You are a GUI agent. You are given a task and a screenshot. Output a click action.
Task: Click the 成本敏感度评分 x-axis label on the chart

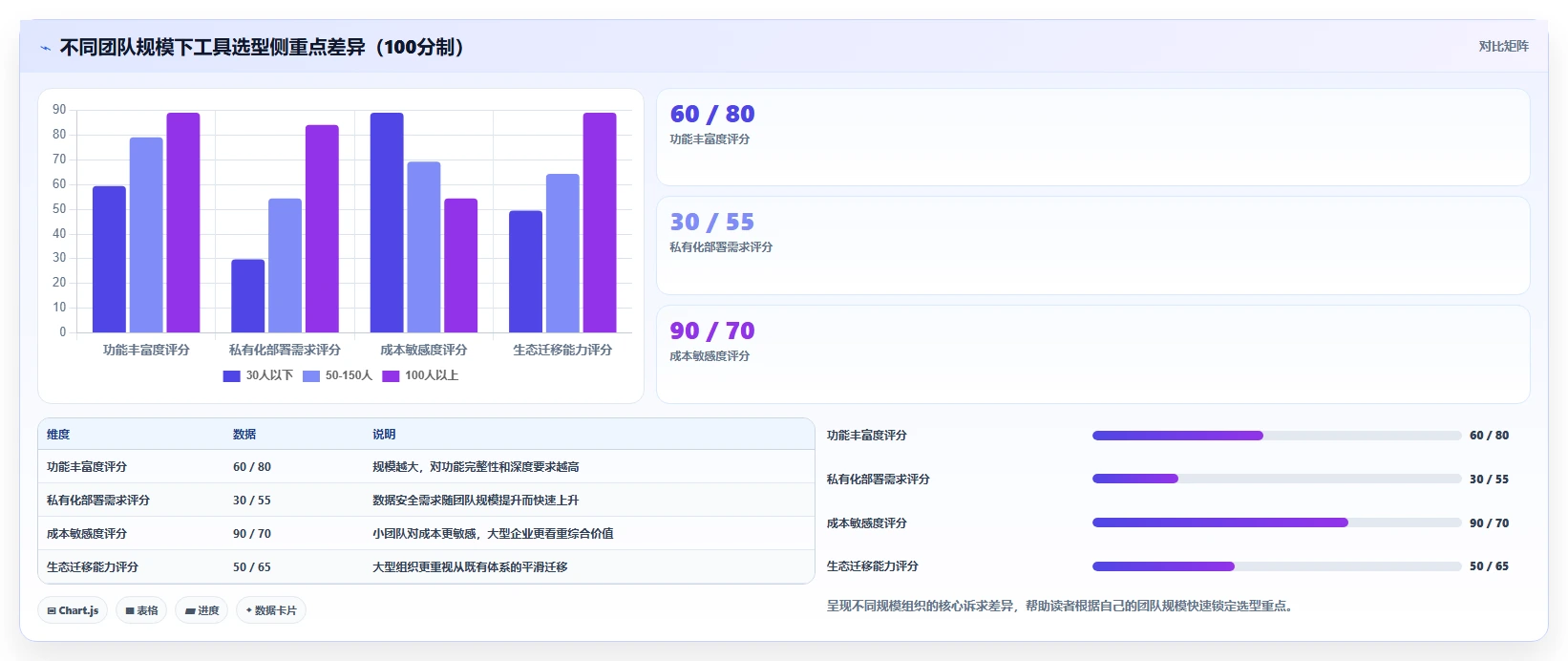click(424, 350)
